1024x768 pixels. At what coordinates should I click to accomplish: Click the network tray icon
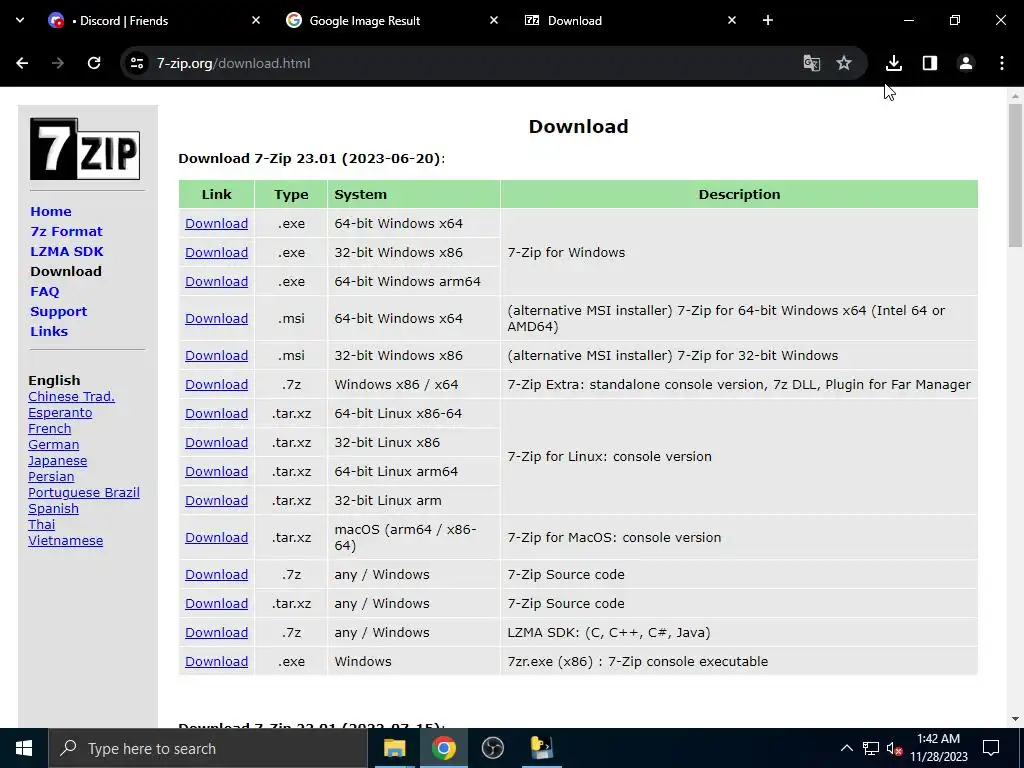point(870,748)
